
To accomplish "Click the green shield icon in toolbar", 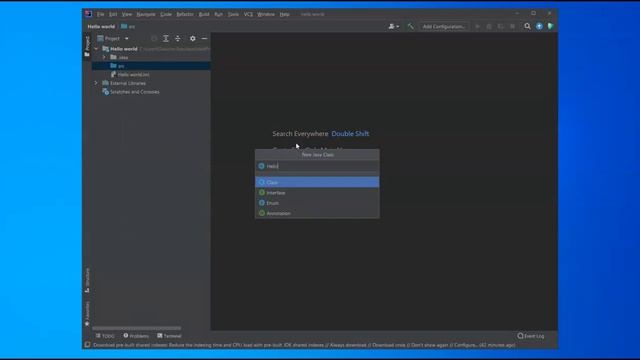I will point(550,27).
